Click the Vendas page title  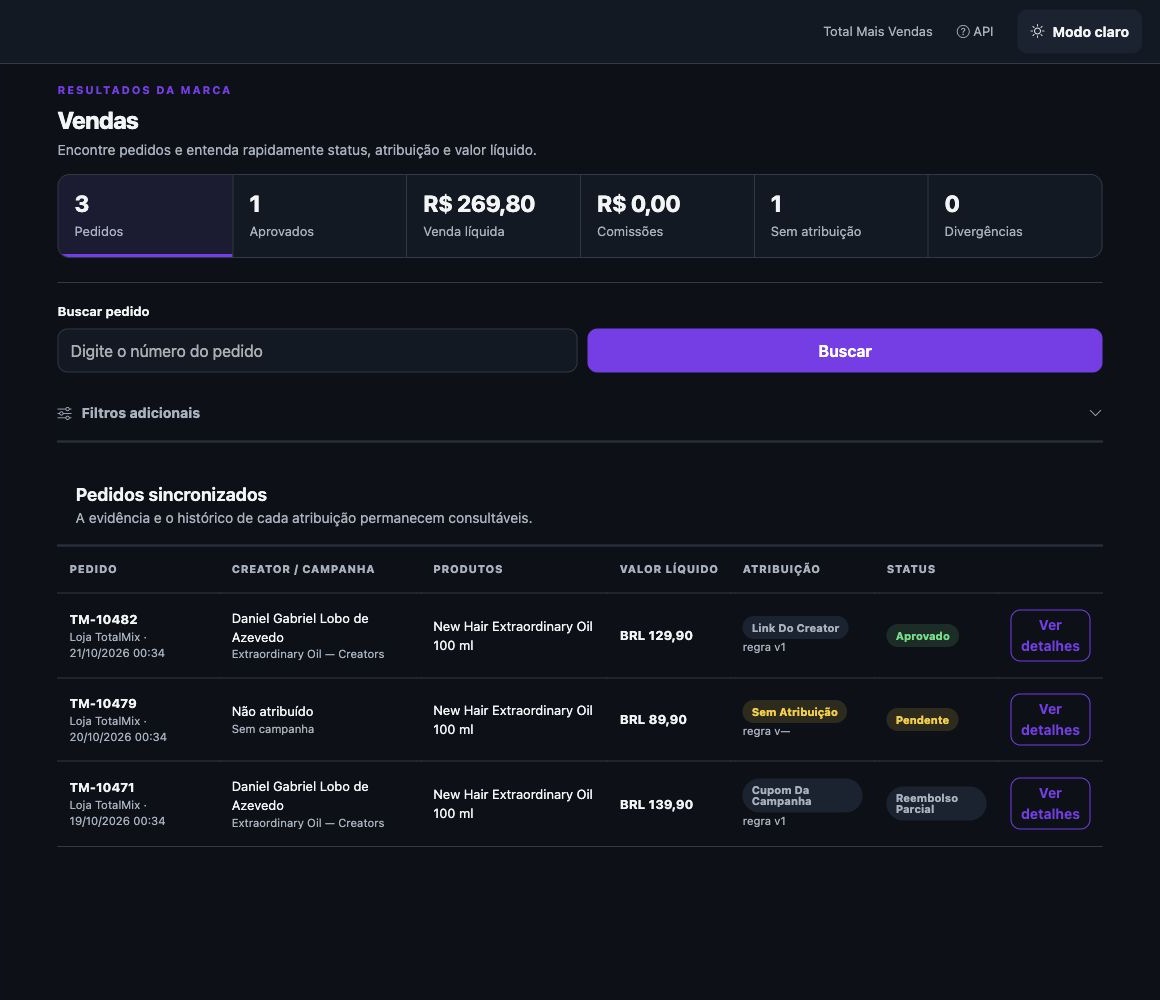pyautogui.click(x=98, y=121)
